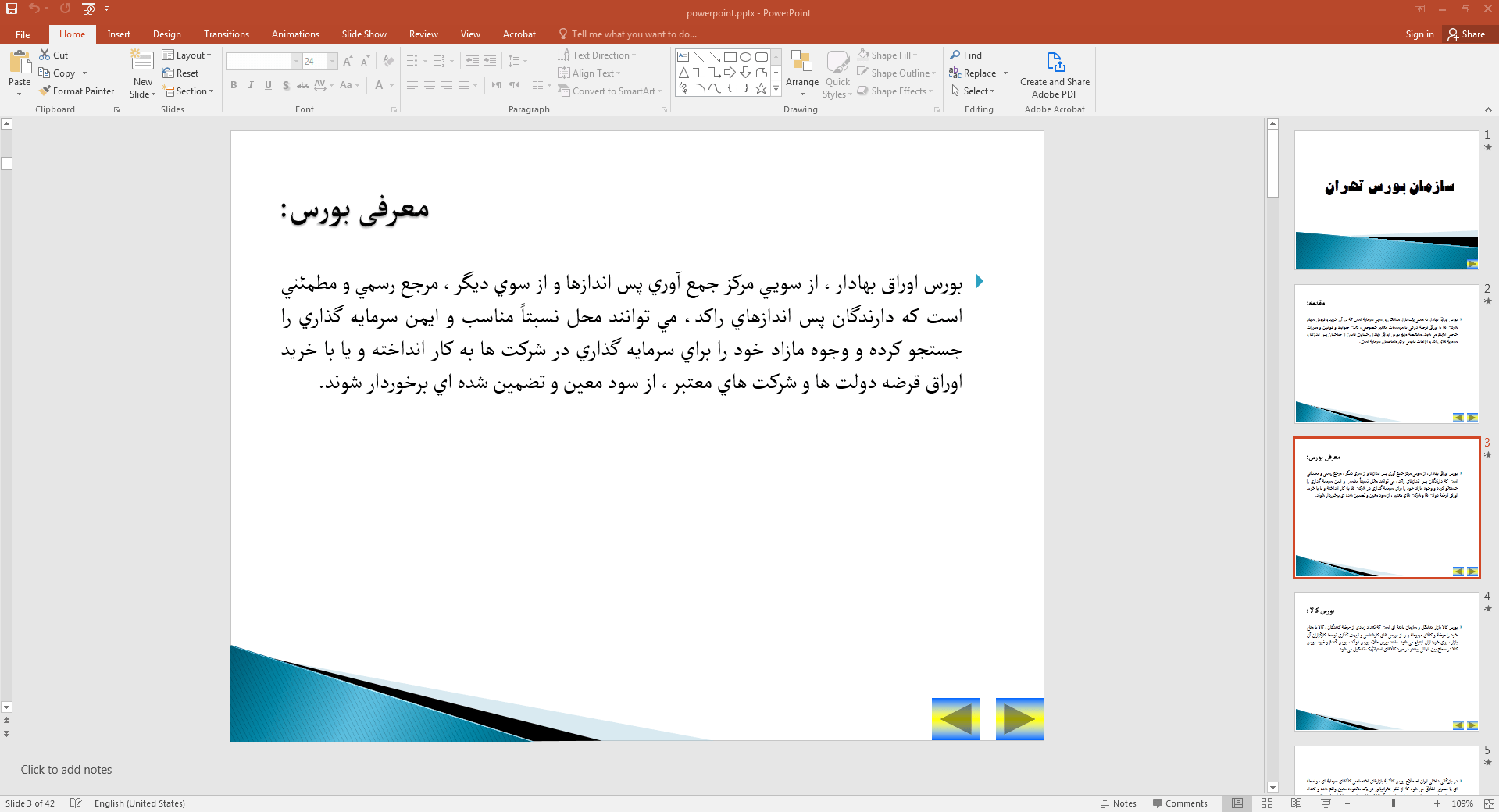This screenshot has height=812, width=1499.
Task: Open the Section dropdown
Action: point(187,91)
